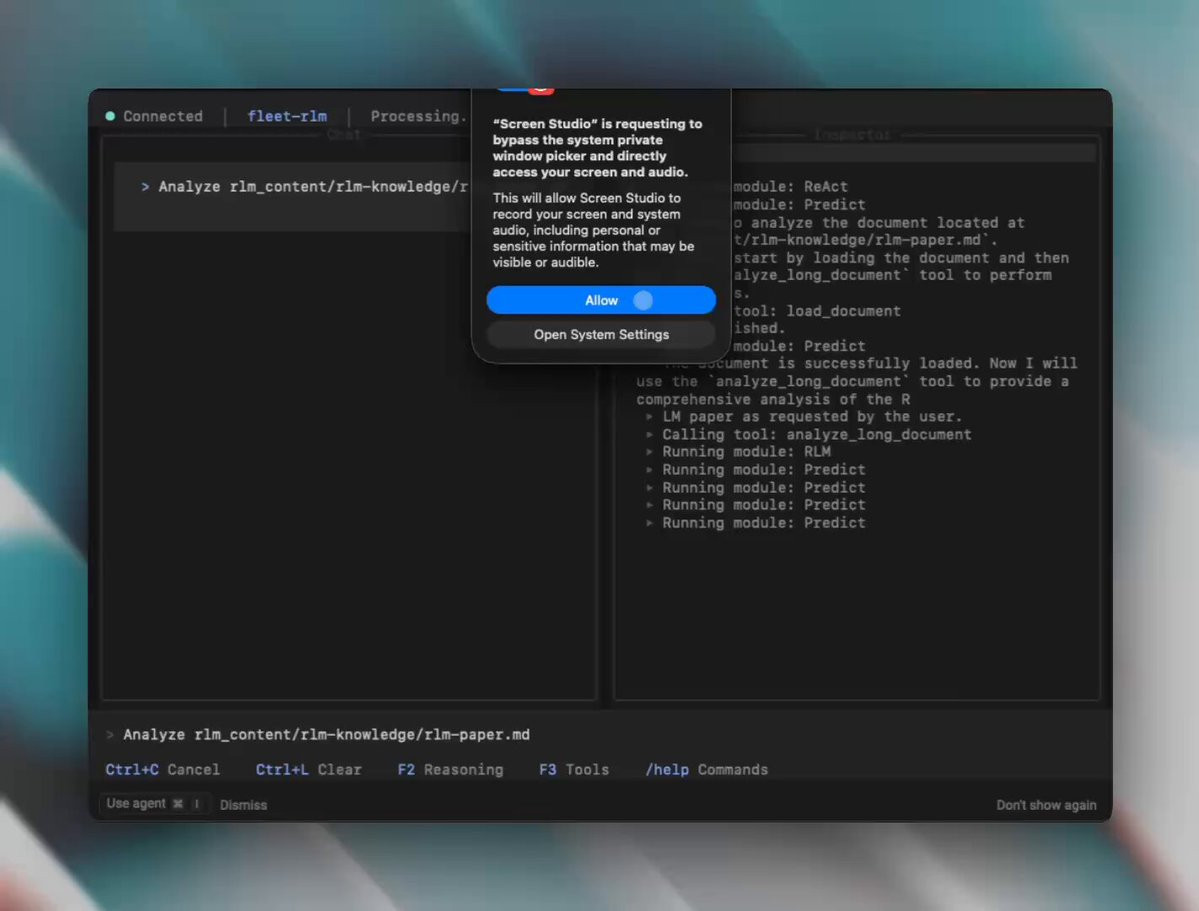The width and height of the screenshot is (1199, 911).
Task: Click the Ctrl+C Cancel shortcut
Action: coord(162,769)
